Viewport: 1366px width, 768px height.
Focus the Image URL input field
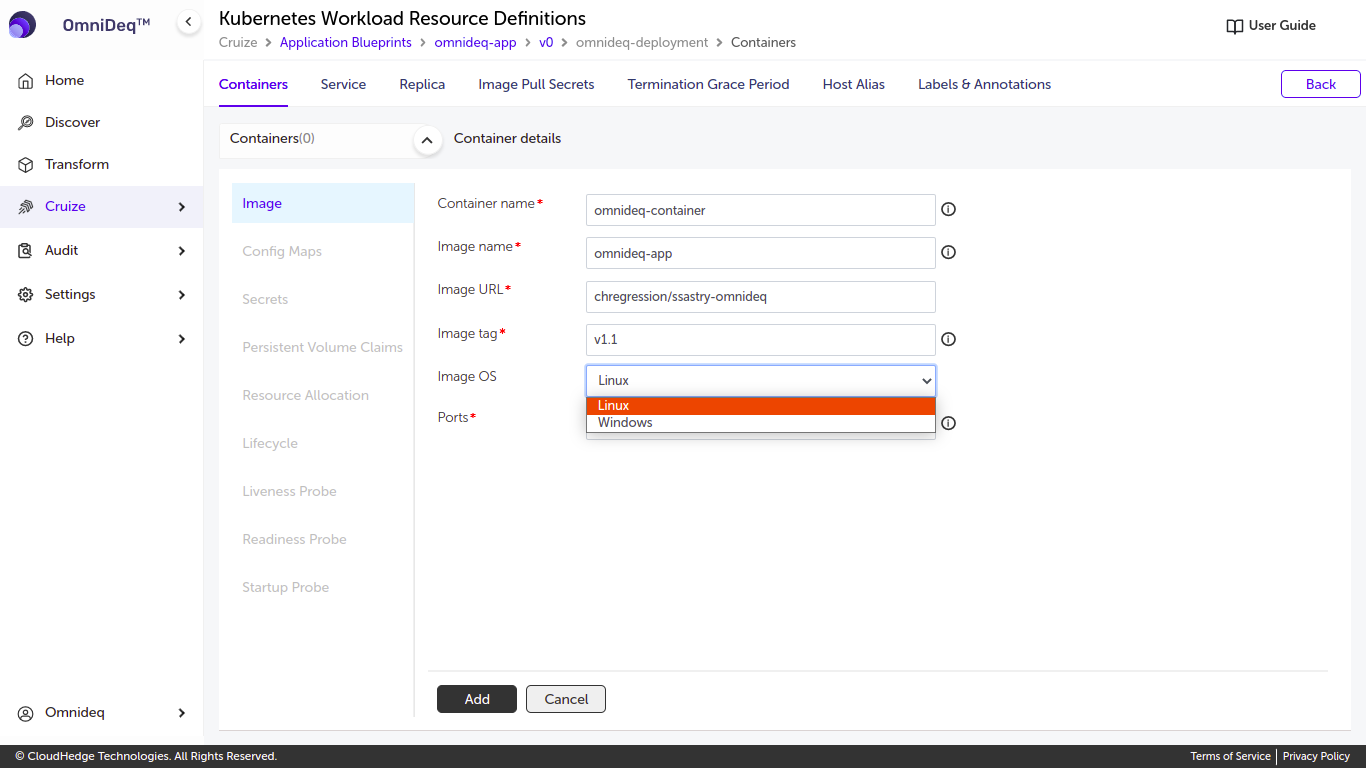tap(761, 296)
